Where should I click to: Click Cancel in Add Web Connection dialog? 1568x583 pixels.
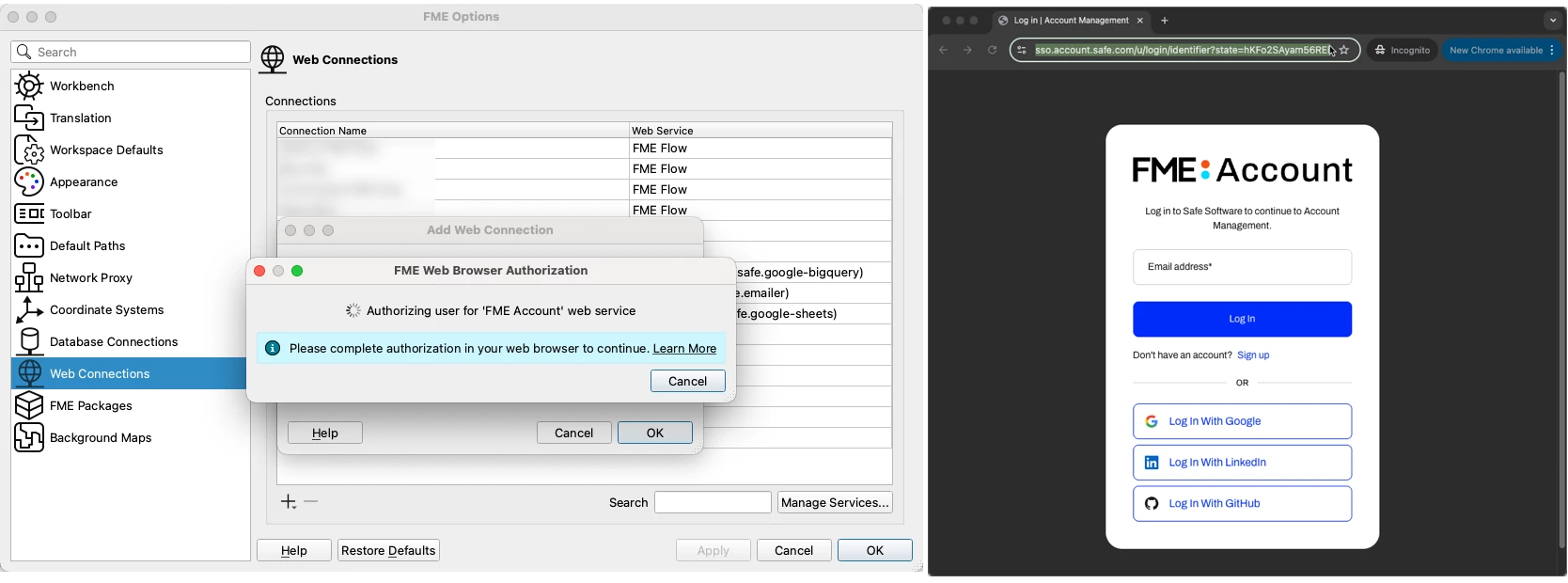coord(573,433)
